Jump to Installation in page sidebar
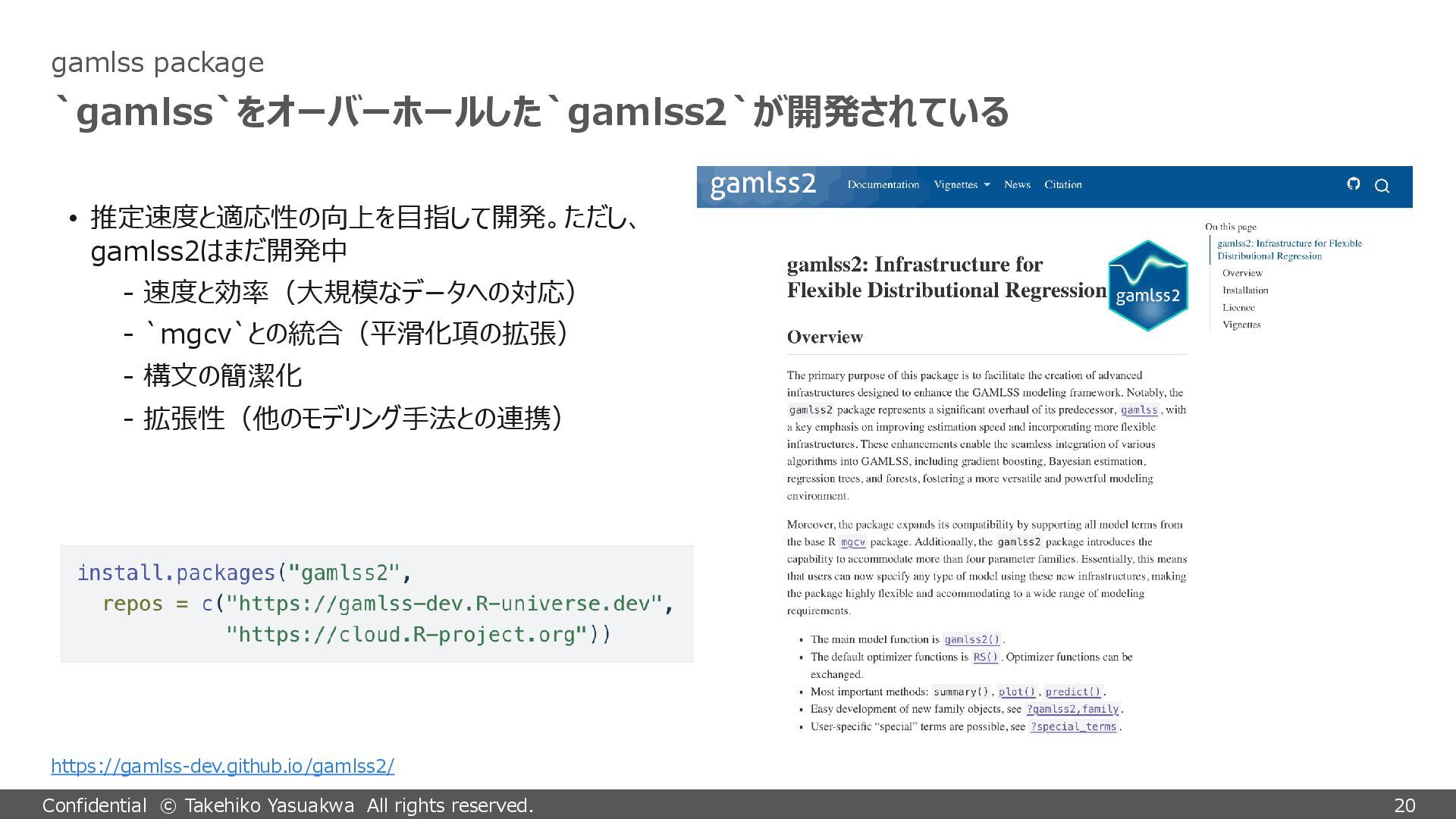The height and width of the screenshot is (819, 1456). click(x=1245, y=290)
